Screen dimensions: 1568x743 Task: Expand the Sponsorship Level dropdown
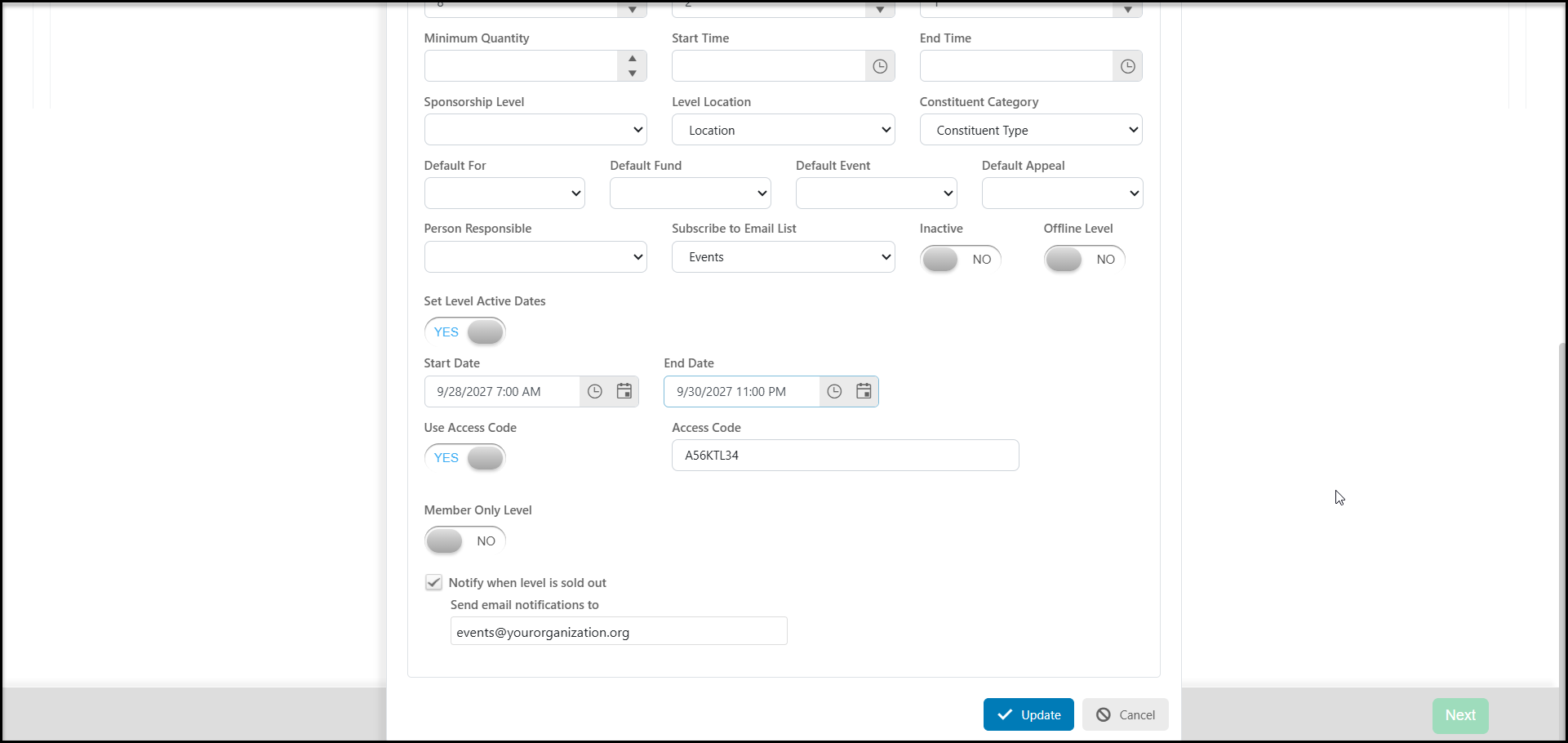(535, 130)
